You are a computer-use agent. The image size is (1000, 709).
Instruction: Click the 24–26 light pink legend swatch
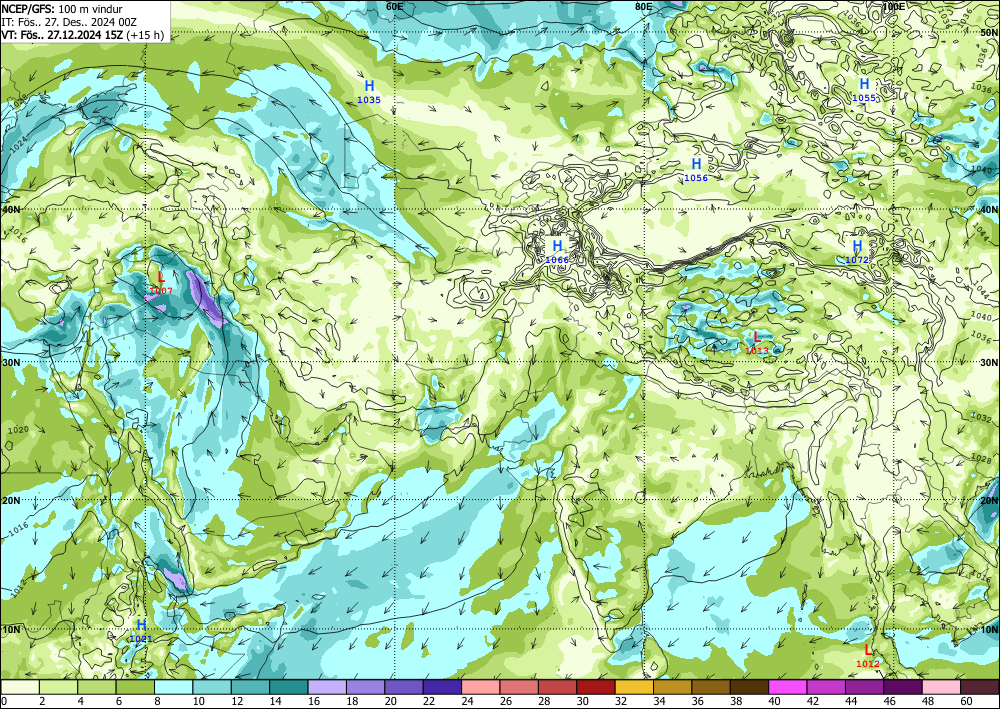click(x=480, y=687)
